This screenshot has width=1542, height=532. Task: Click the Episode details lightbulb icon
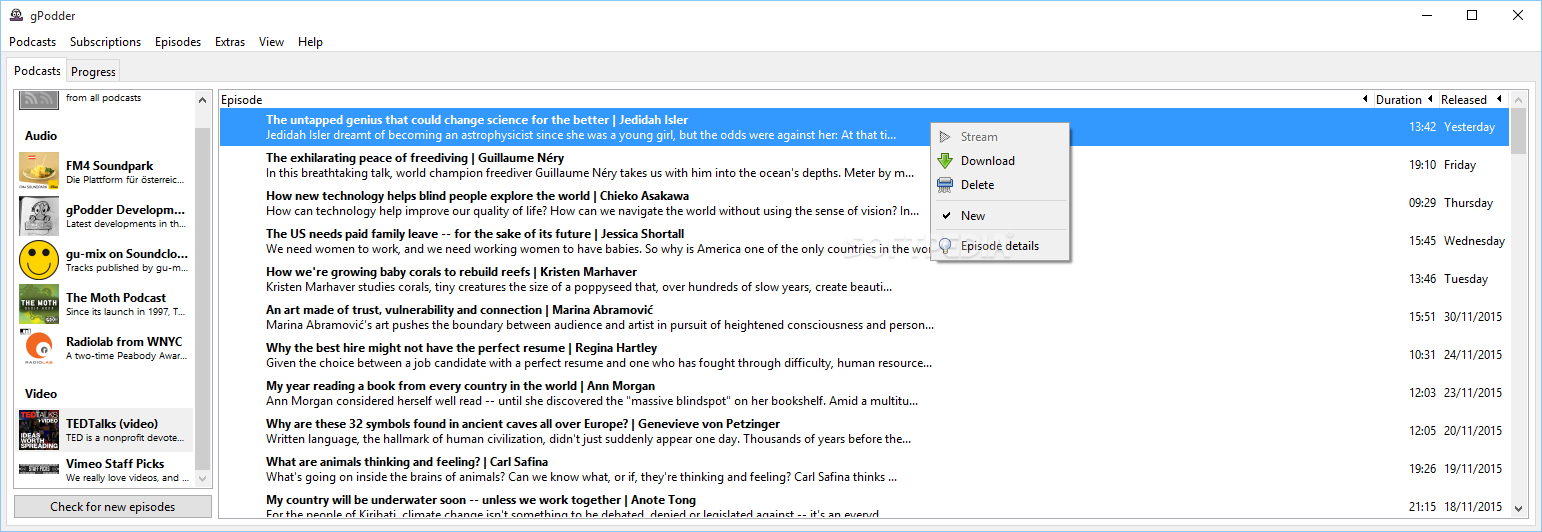pyautogui.click(x=945, y=246)
